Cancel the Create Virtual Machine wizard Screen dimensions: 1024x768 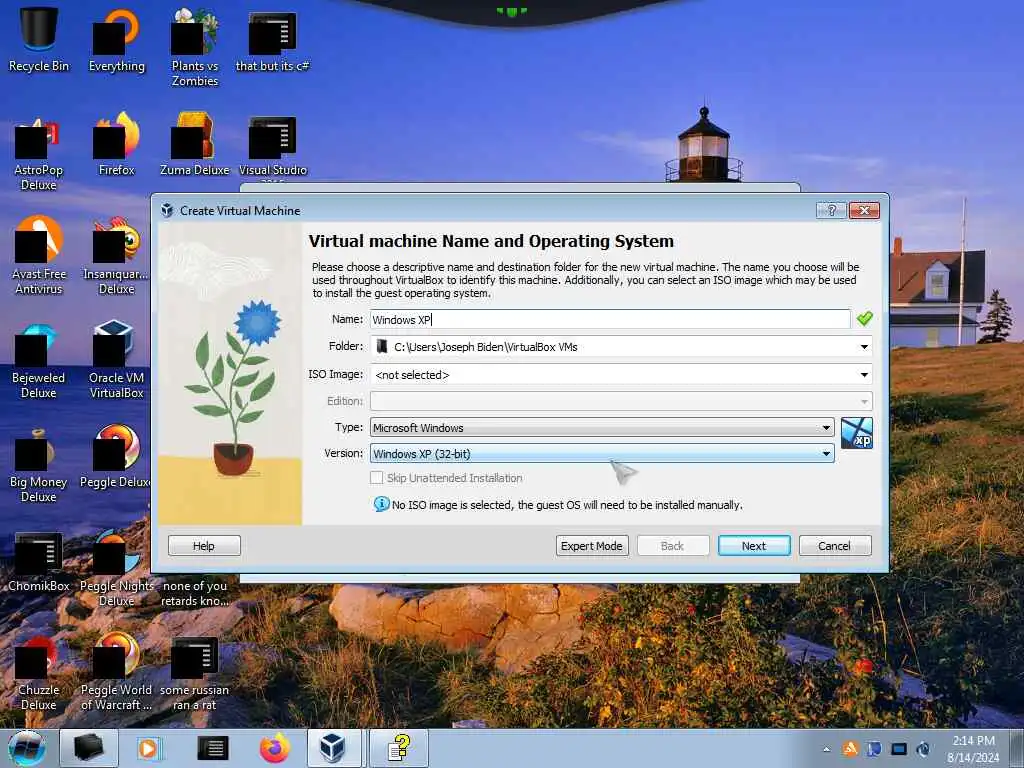[x=835, y=545]
